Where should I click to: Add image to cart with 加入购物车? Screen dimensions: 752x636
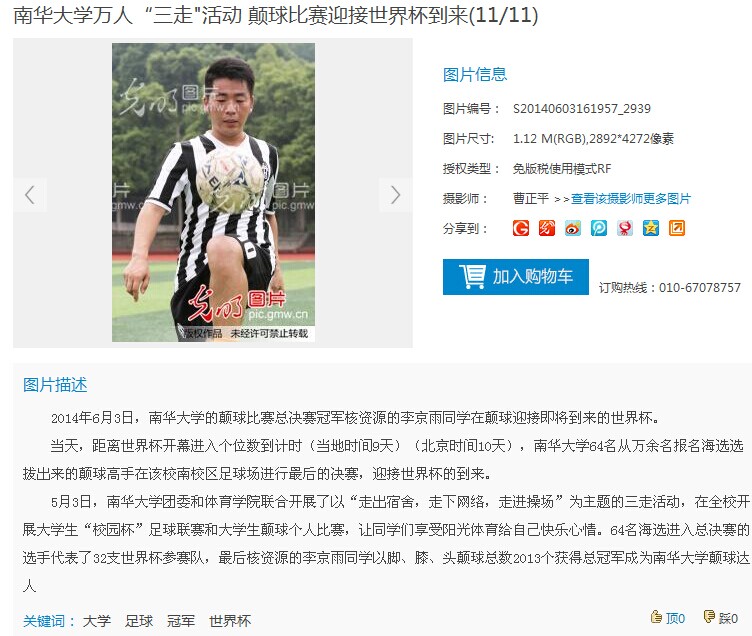516,277
